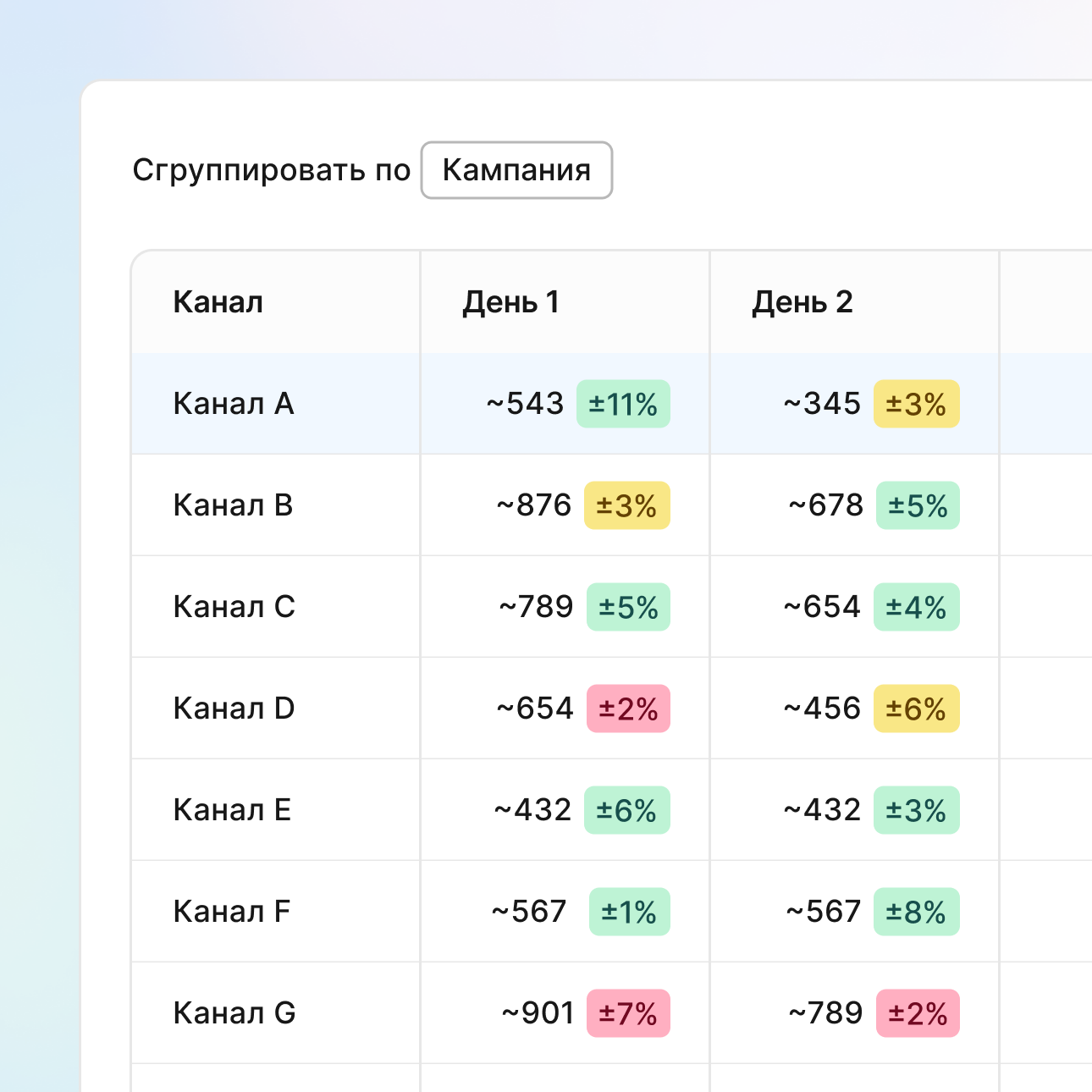This screenshot has height=1092, width=1092.
Task: Click the green ±11% badge for Канал A
Action: click(623, 404)
